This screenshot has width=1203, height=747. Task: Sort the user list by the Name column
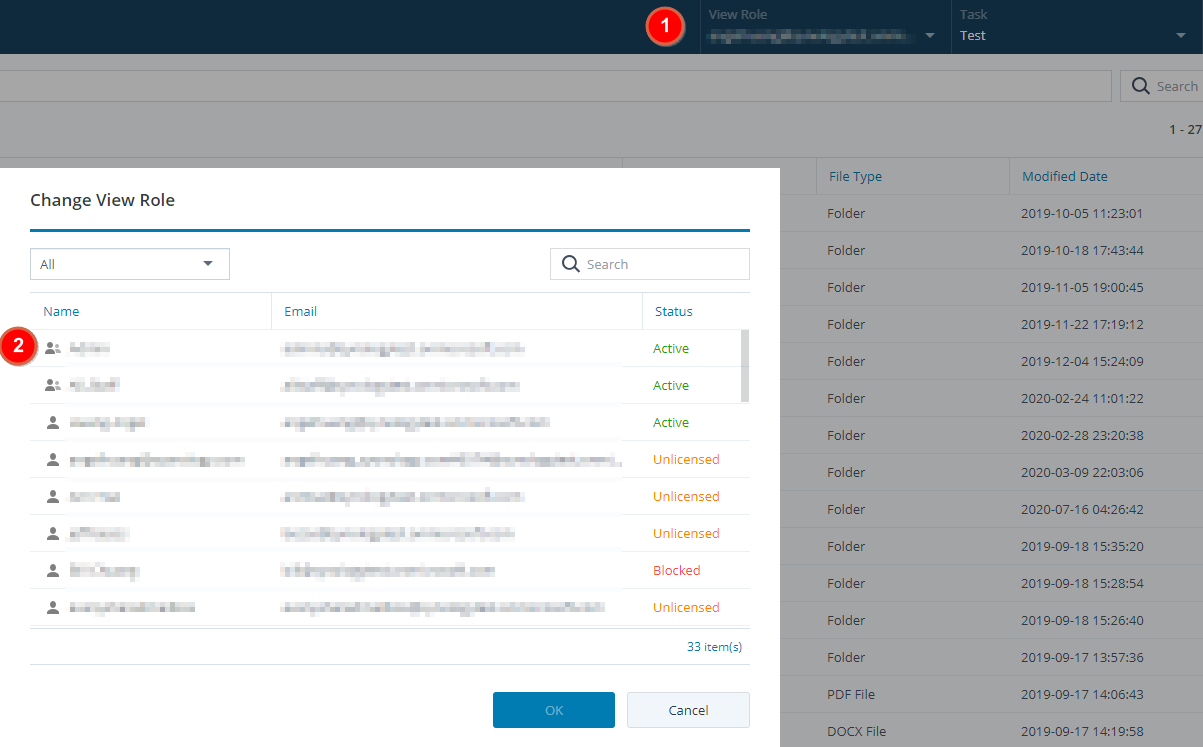pos(61,311)
